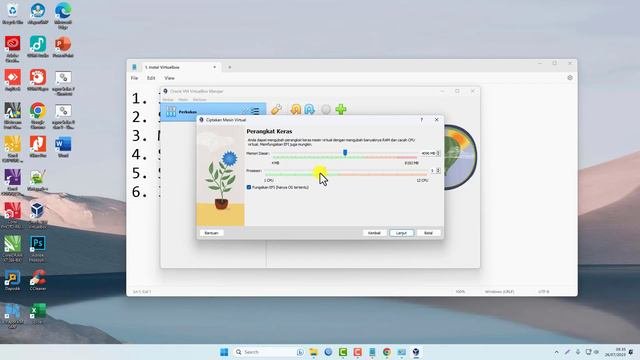Click the Batal button to cancel
This screenshot has height=360, width=640.
(x=428, y=233)
